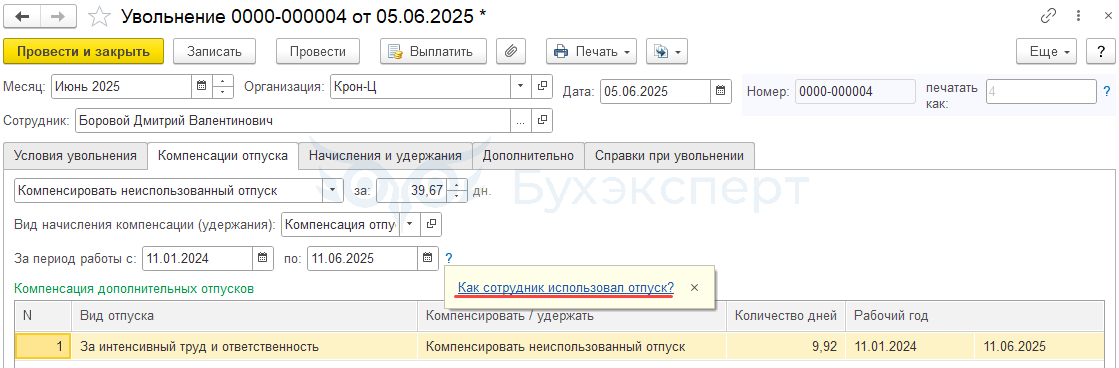Image resolution: width=1119 pixels, height=368 pixels.
Task: Click period end date 11.06.2025 field
Action: click(363, 258)
